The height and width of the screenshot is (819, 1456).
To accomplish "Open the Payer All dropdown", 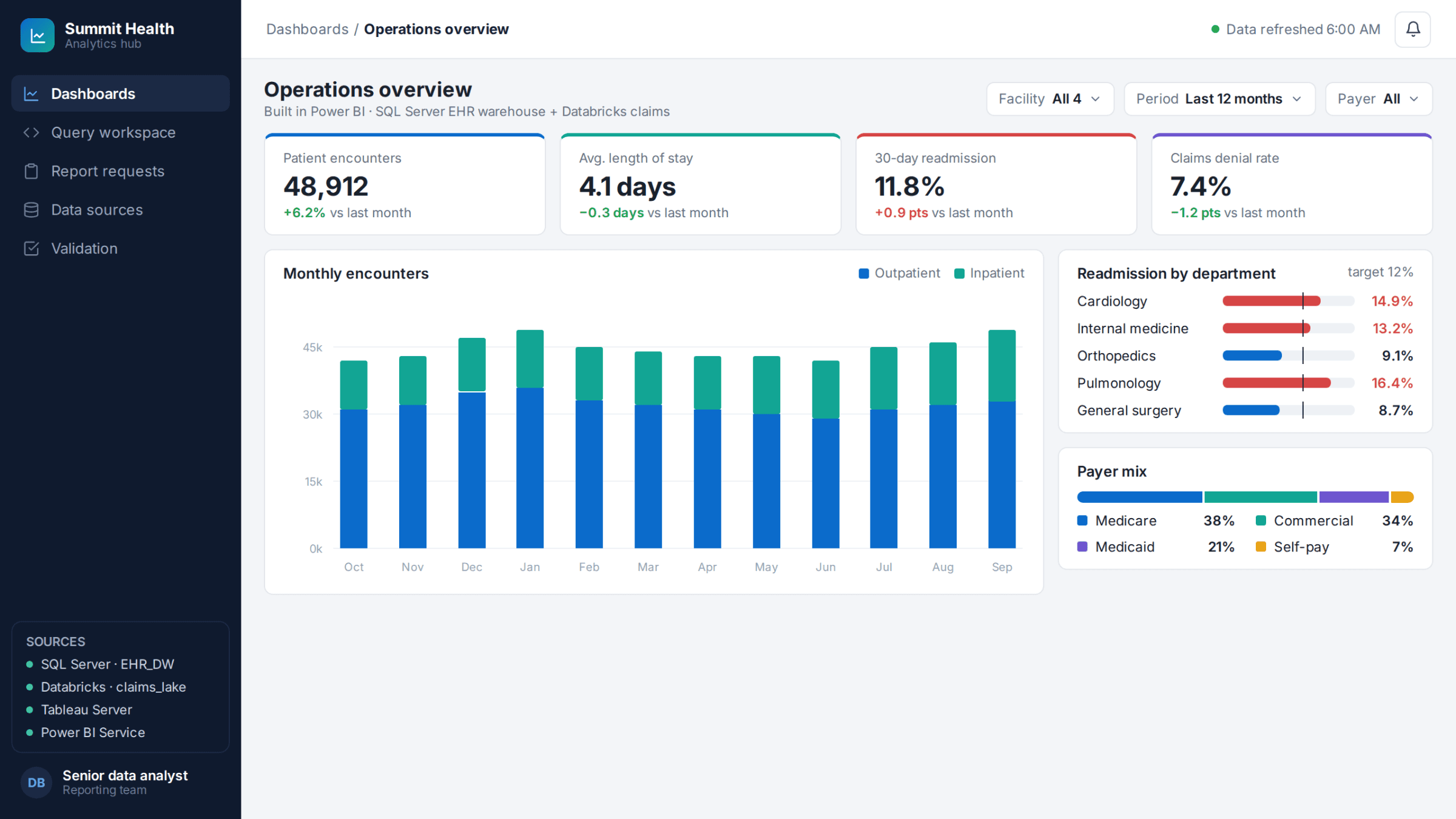I will (x=1378, y=99).
